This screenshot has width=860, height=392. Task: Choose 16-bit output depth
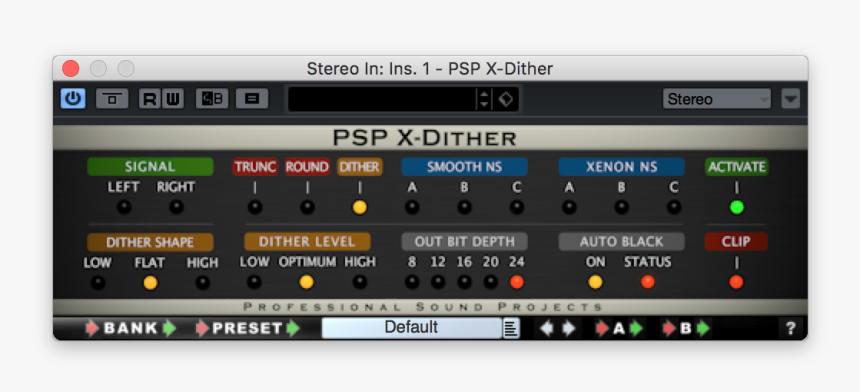click(x=465, y=282)
